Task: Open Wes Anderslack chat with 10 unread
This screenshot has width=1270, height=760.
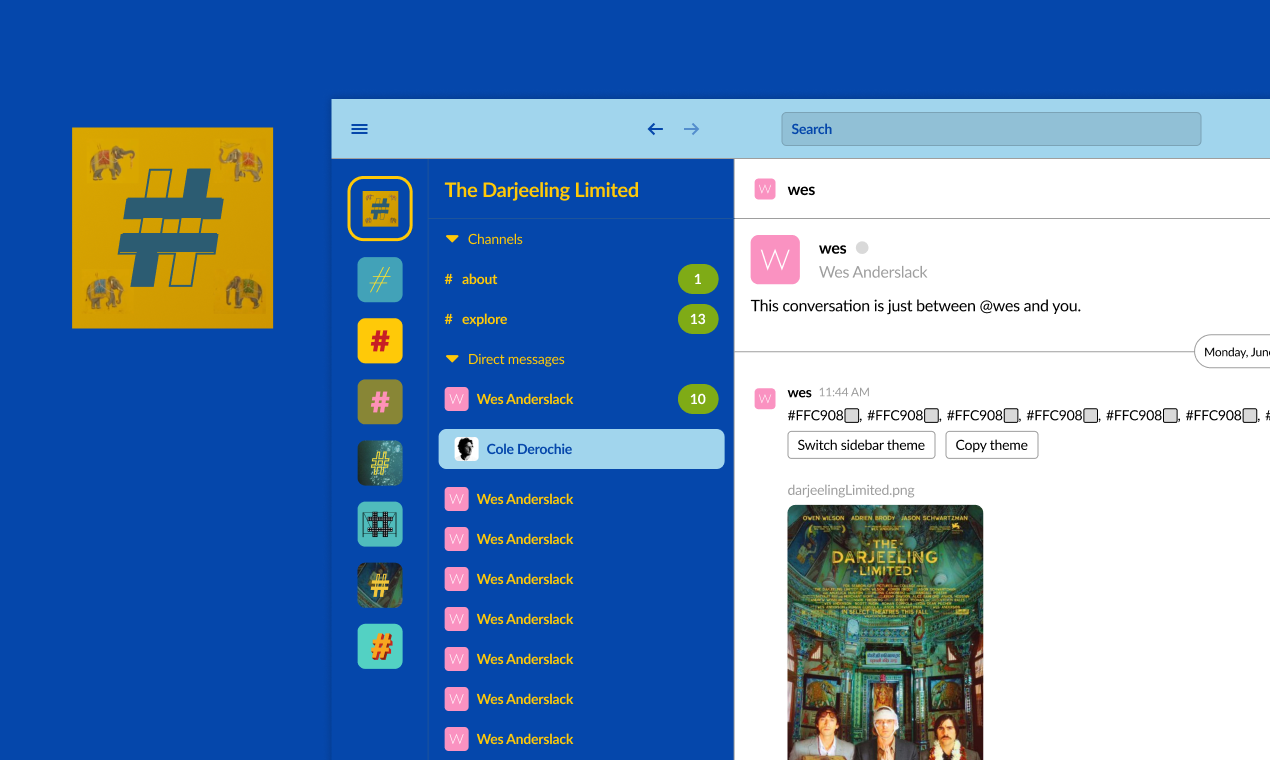Action: click(581, 399)
